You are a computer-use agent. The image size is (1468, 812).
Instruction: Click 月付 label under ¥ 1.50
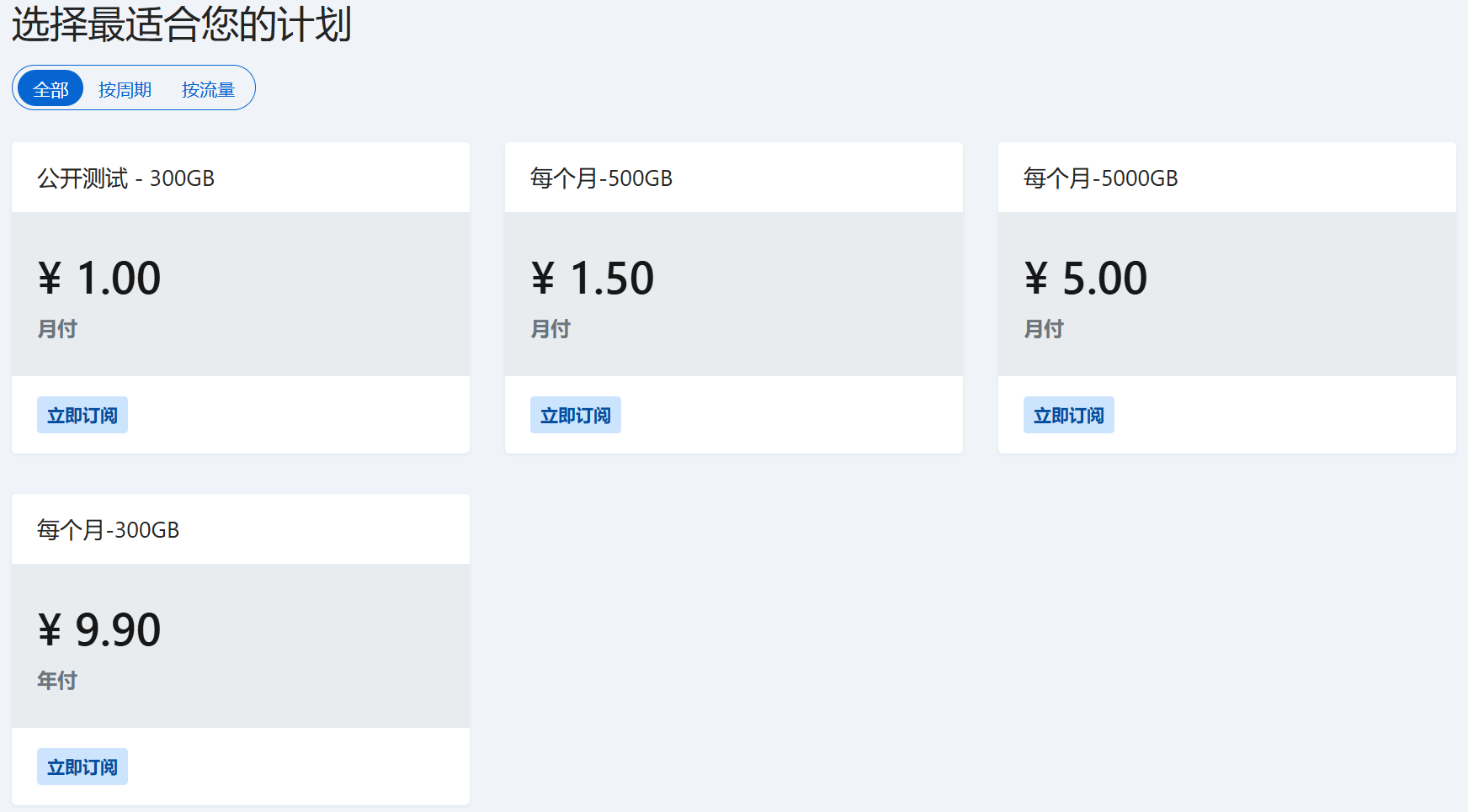point(550,328)
